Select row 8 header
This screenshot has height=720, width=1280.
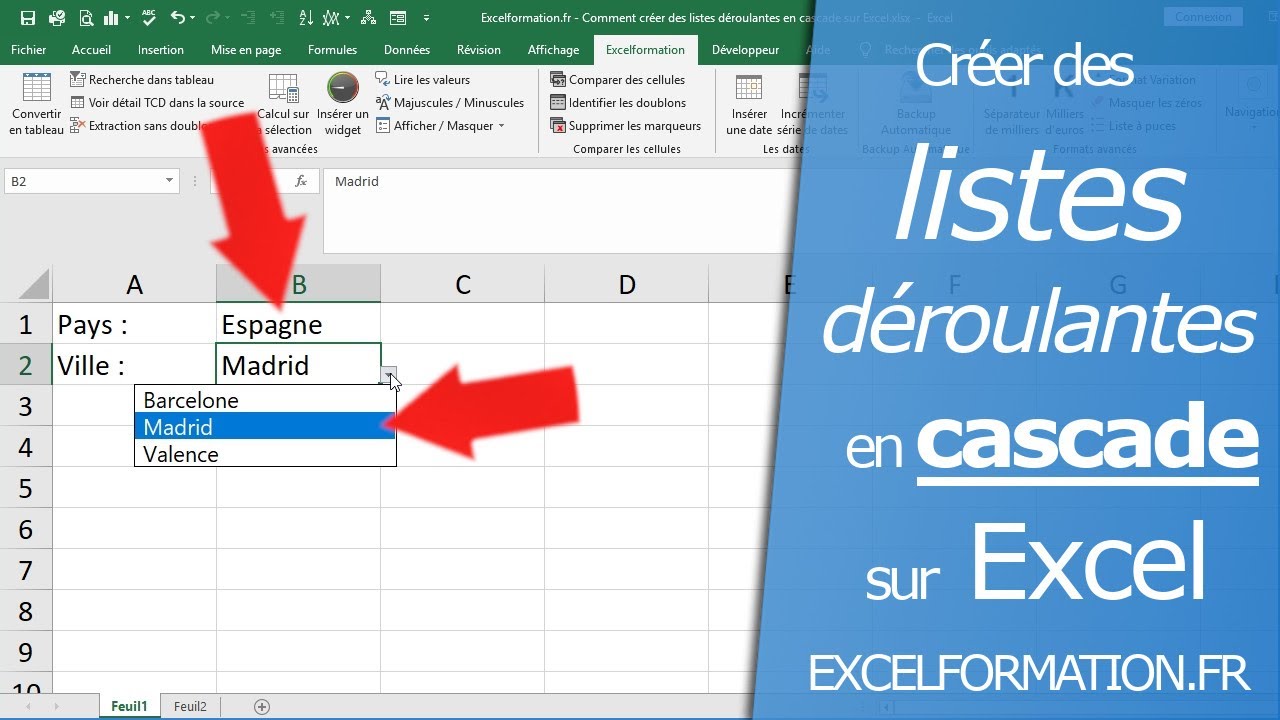[26, 611]
